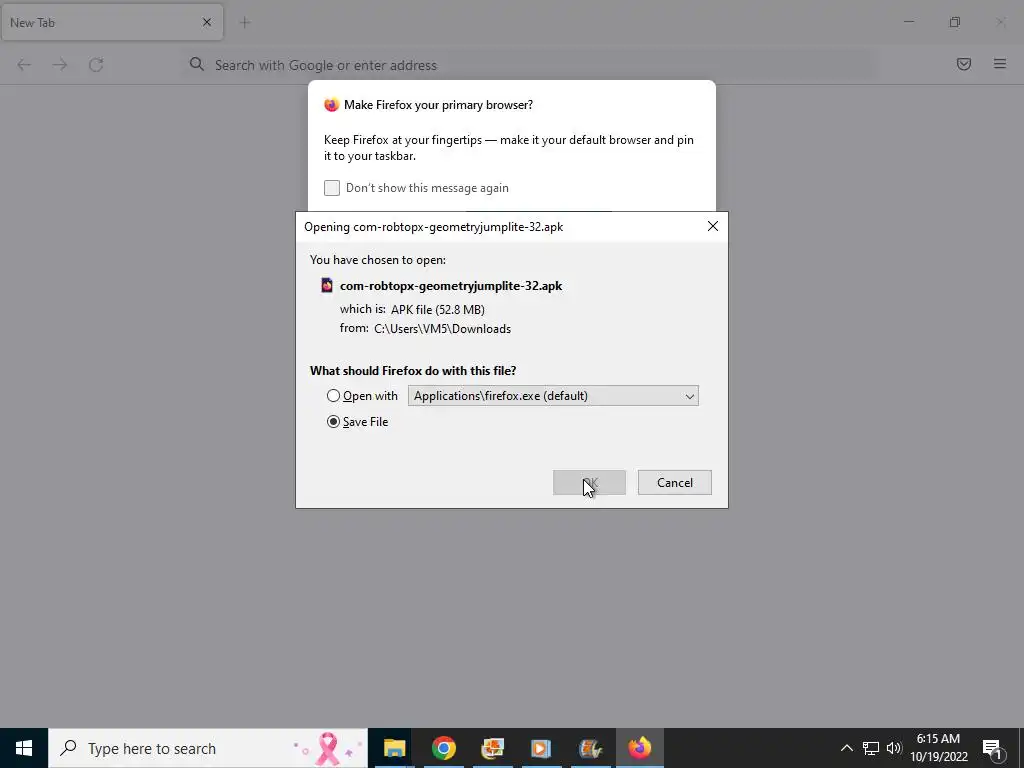This screenshot has height=768, width=1024.
Task: Open the photo app icon next to Chrome in taskbar
Action: point(492,748)
